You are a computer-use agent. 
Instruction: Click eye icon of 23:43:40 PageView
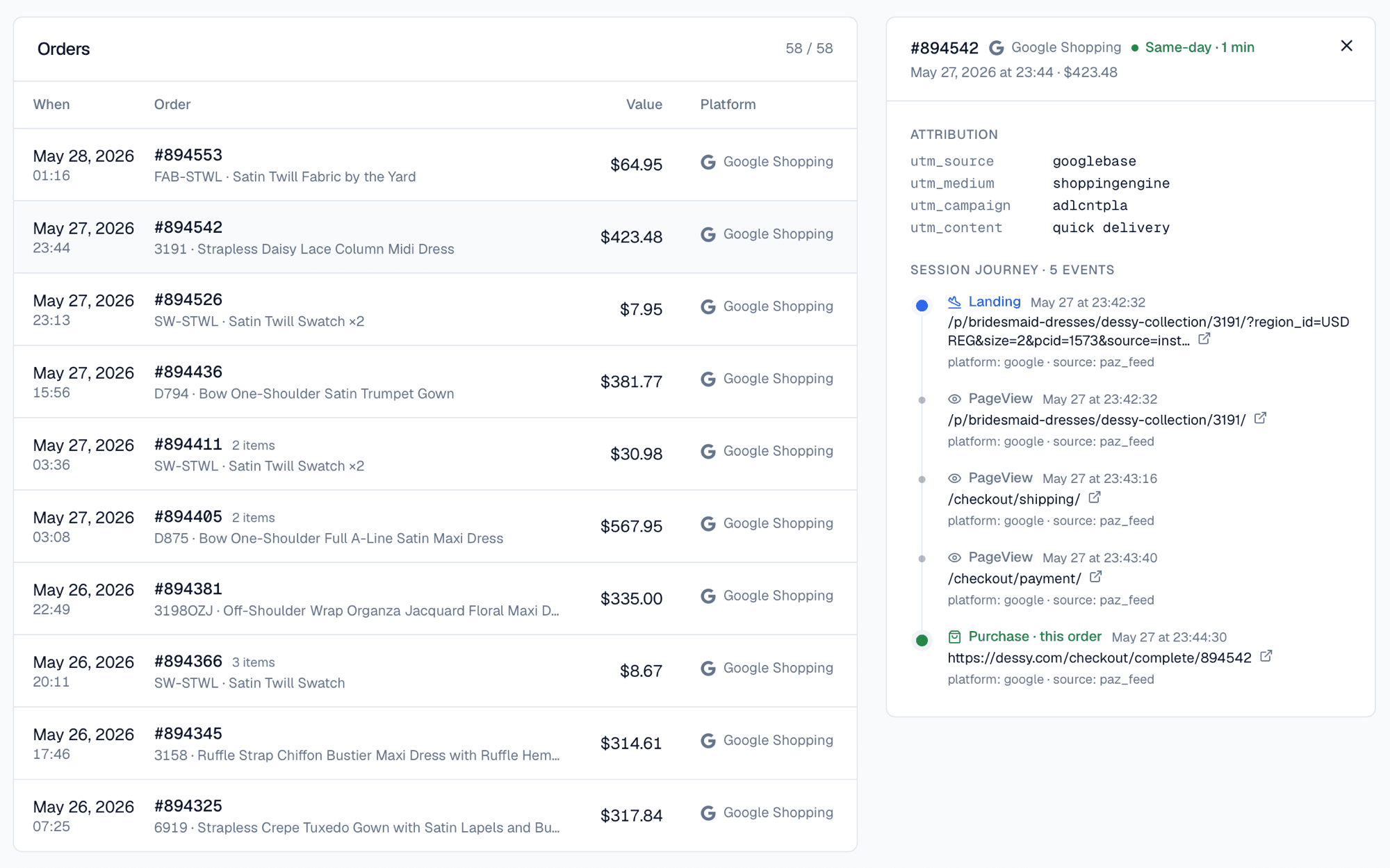(x=954, y=557)
